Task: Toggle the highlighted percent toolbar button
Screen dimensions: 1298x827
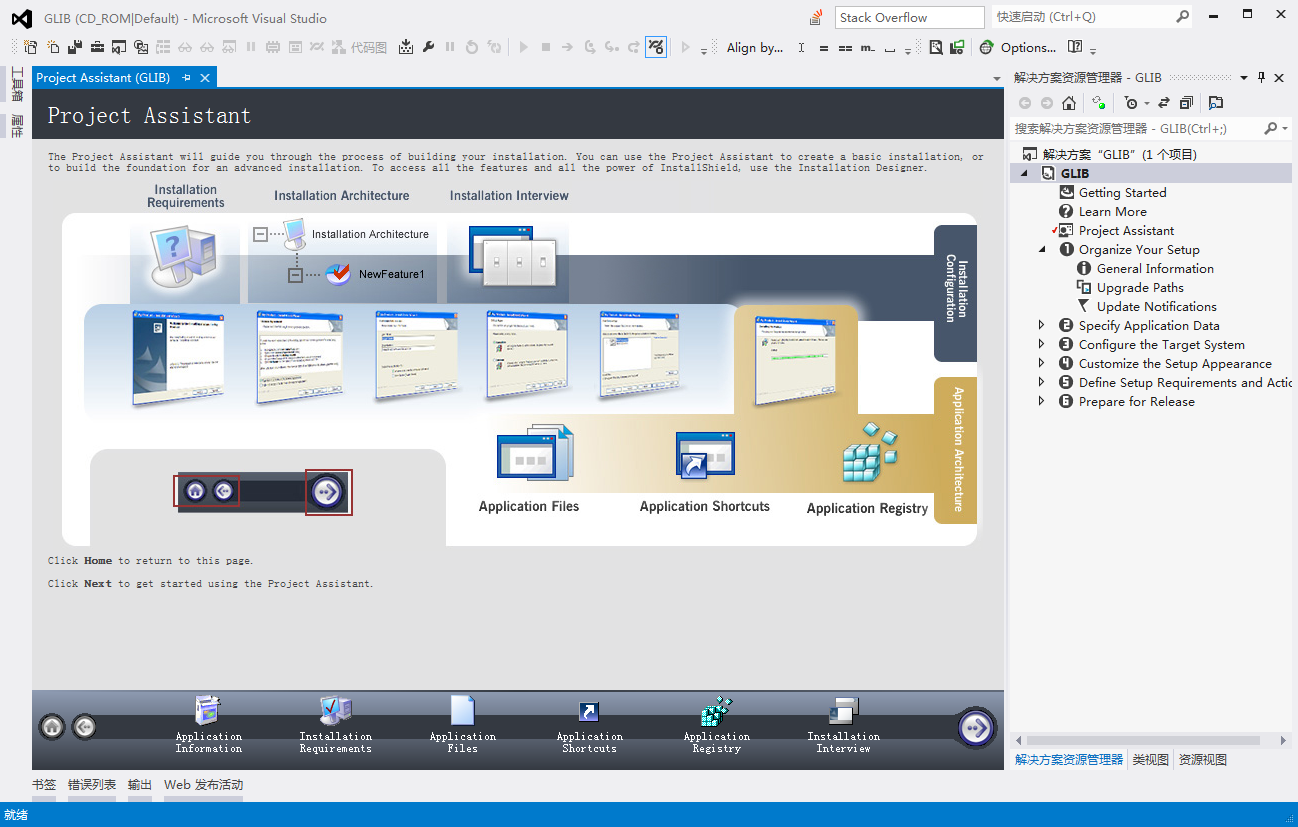Action: [656, 47]
